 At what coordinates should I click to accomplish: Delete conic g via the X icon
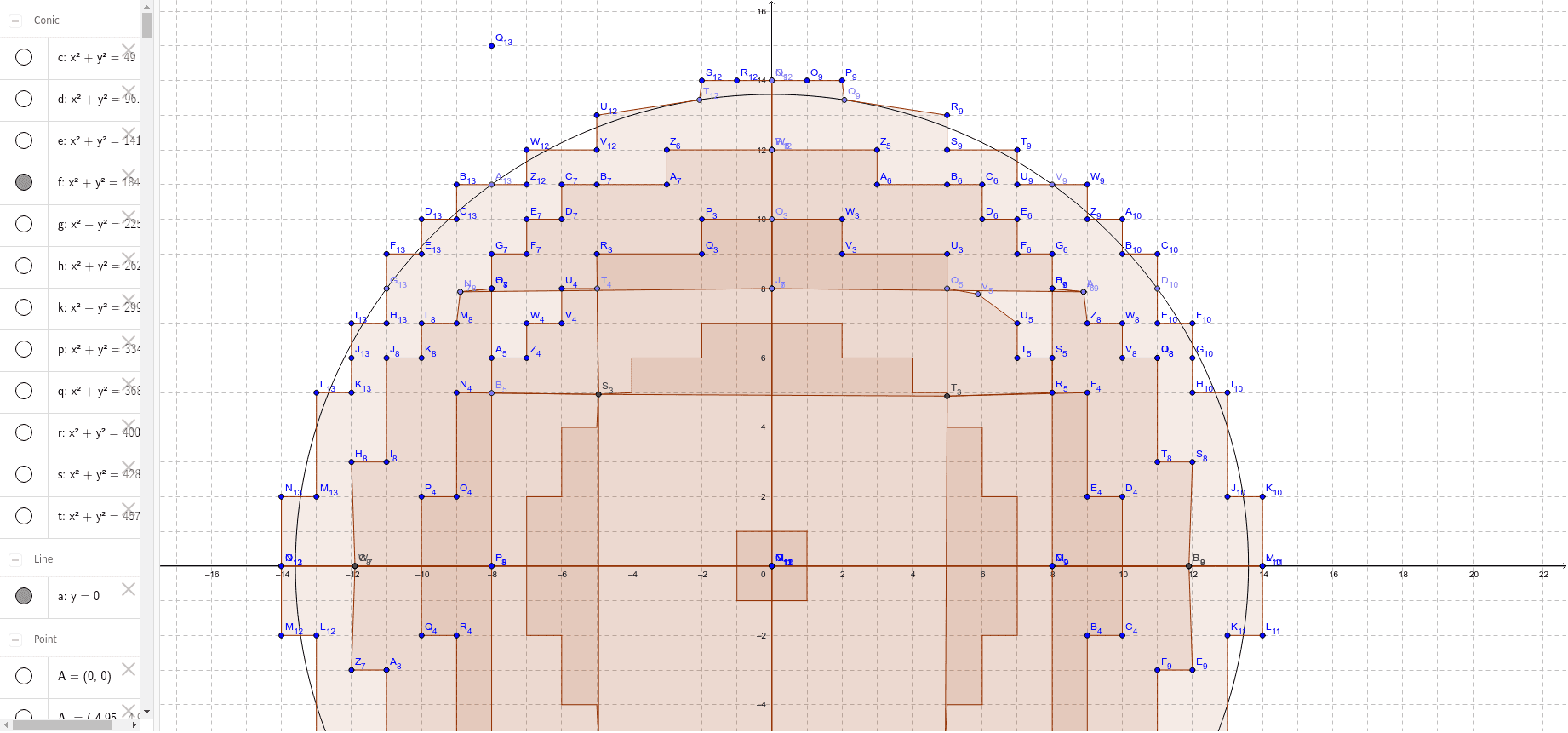click(x=129, y=217)
